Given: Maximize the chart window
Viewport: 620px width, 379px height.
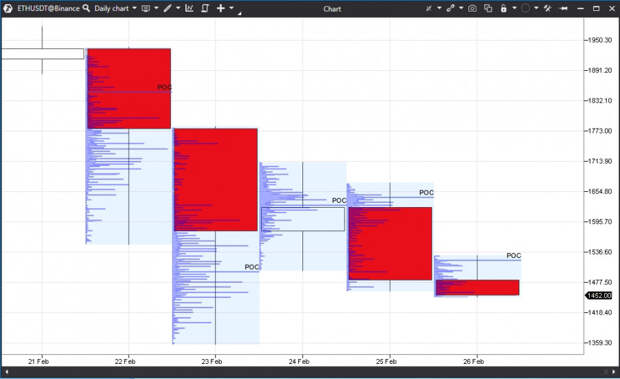Looking at the screenshot, I should tap(596, 8).
